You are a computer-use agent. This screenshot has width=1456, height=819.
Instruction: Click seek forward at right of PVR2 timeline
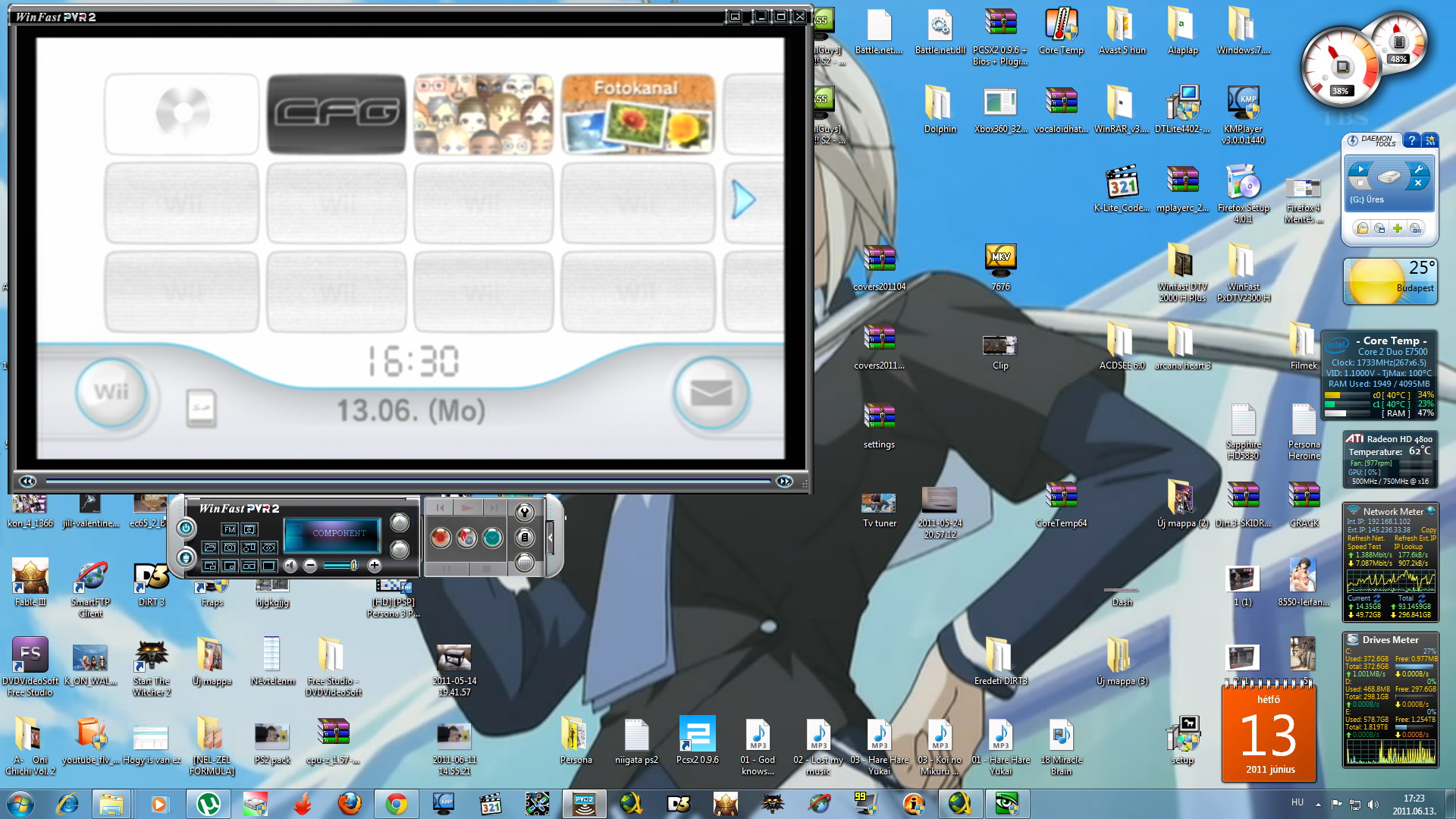pos(784,482)
